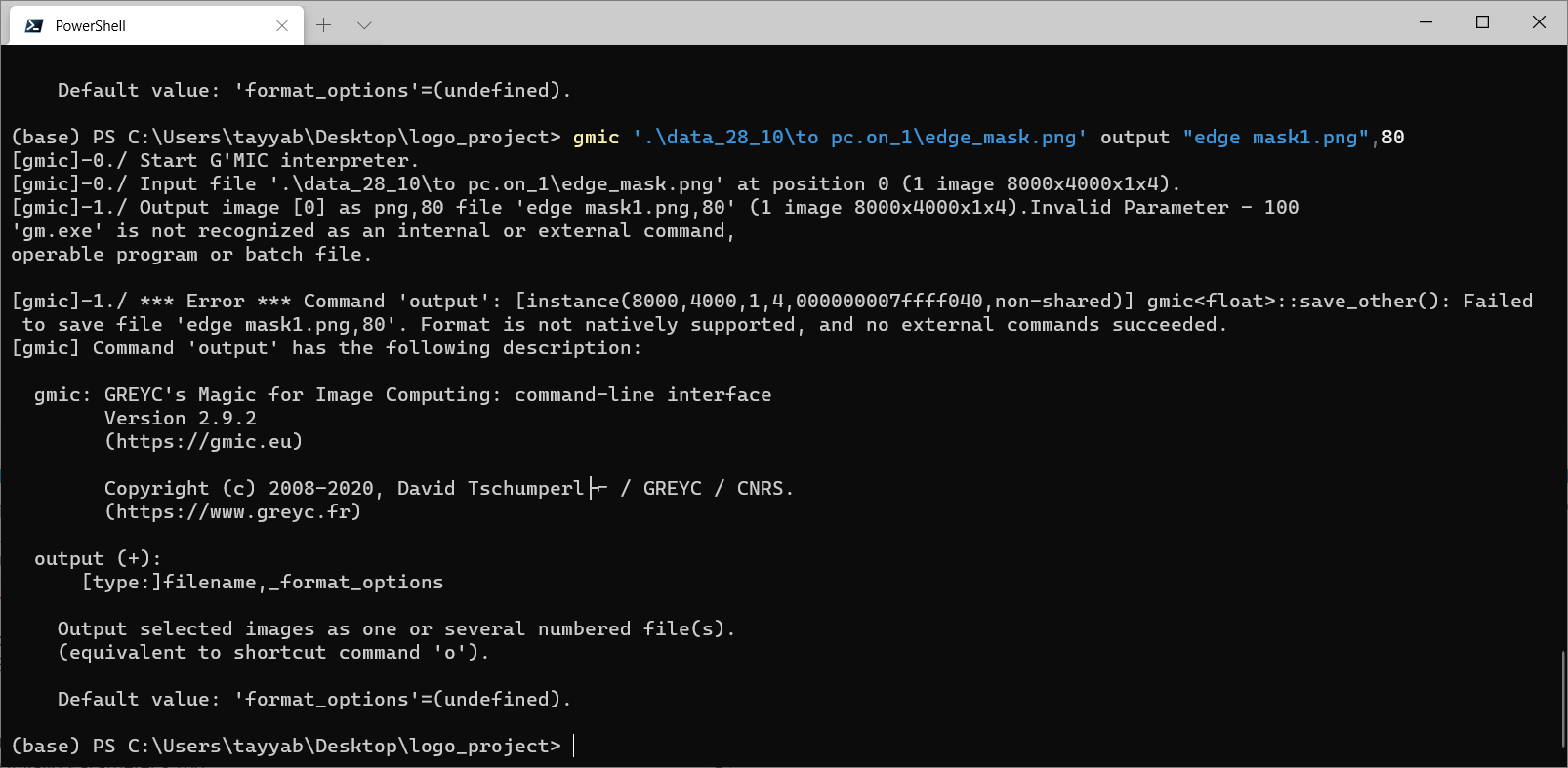The height and width of the screenshot is (768, 1568).
Task: Click the '*** Error ***' message text
Action: (x=215, y=301)
